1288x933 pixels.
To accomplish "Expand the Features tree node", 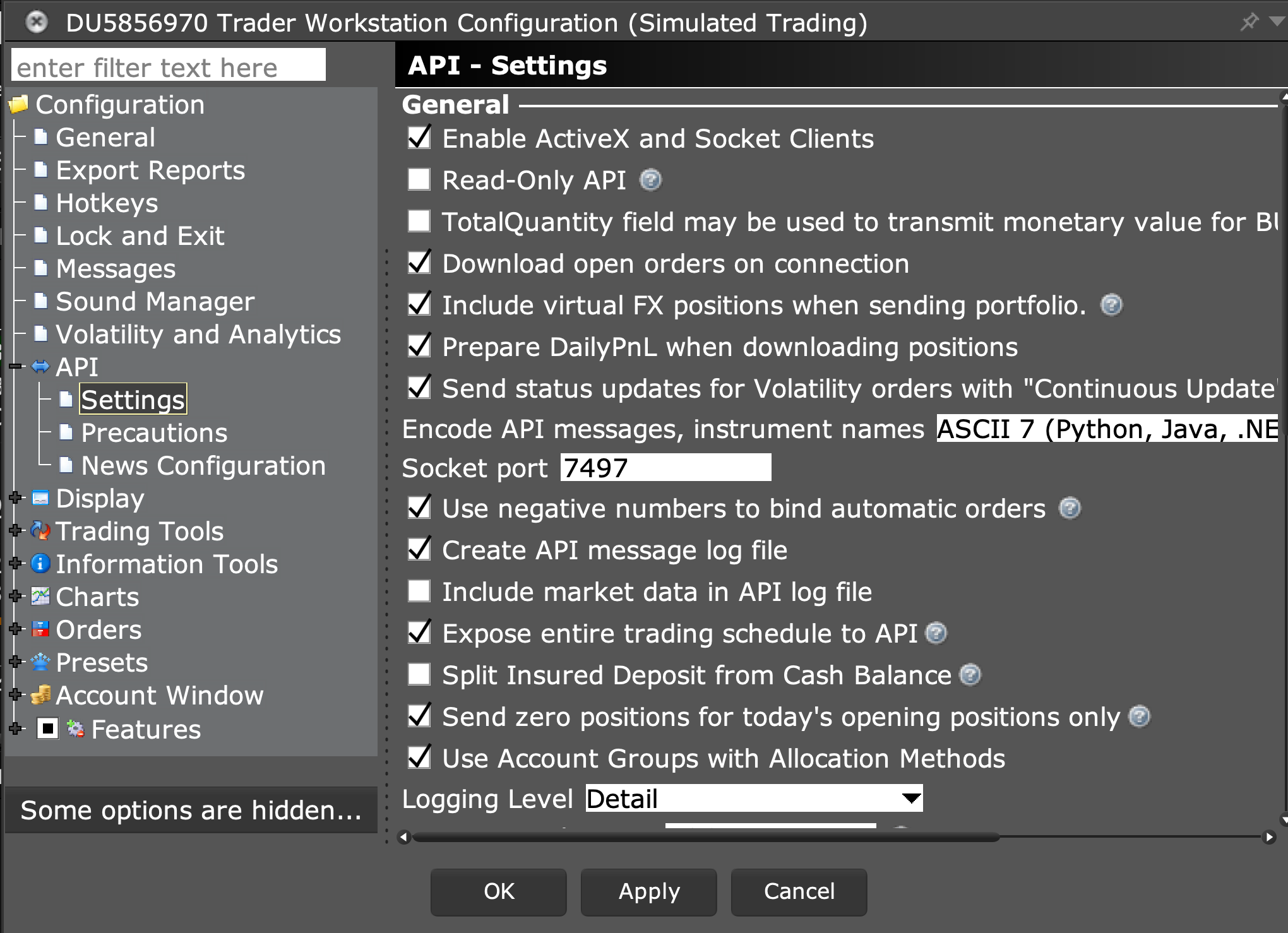I will [x=16, y=729].
